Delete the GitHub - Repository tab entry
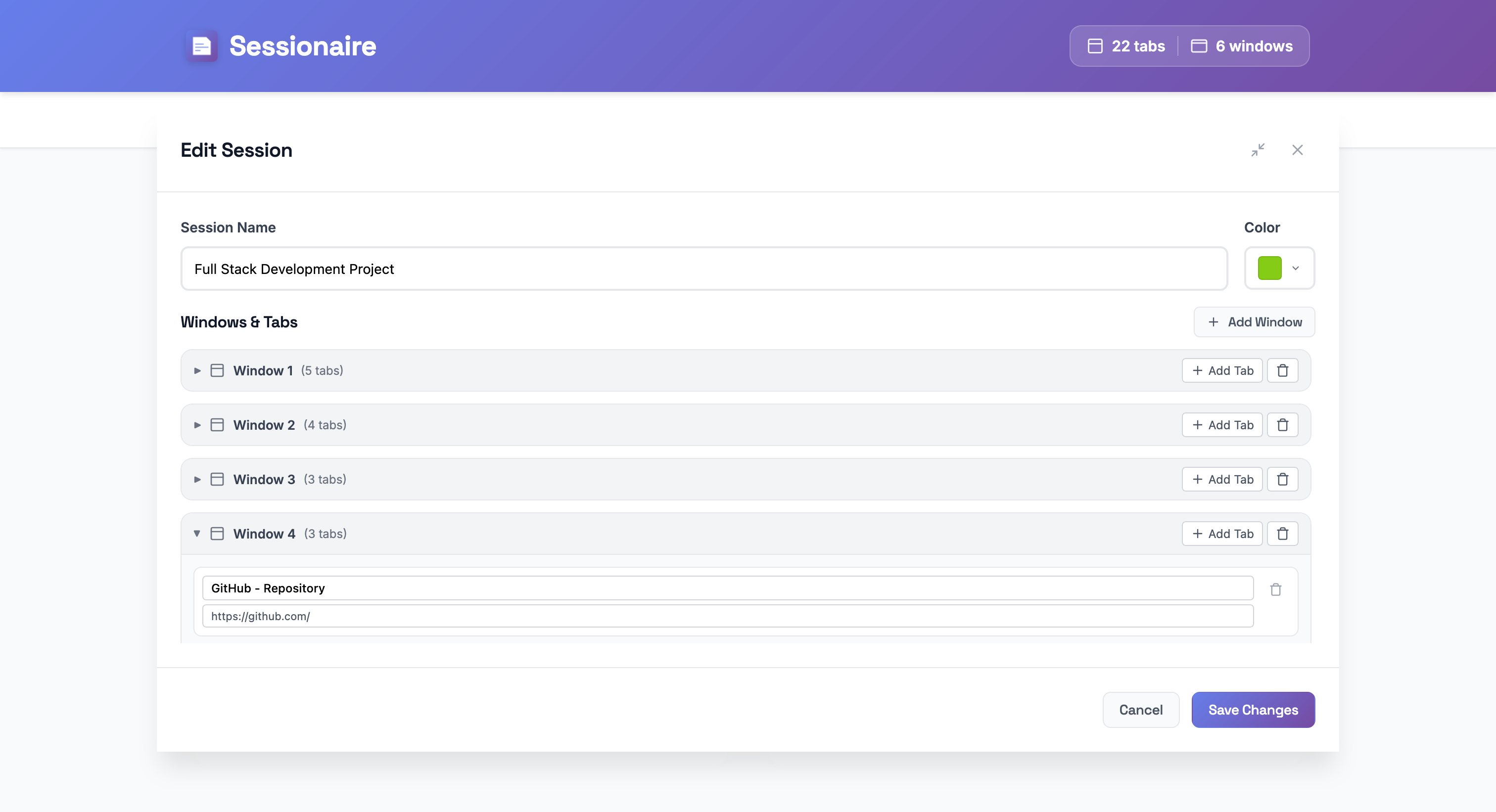This screenshot has width=1496, height=812. click(x=1275, y=589)
